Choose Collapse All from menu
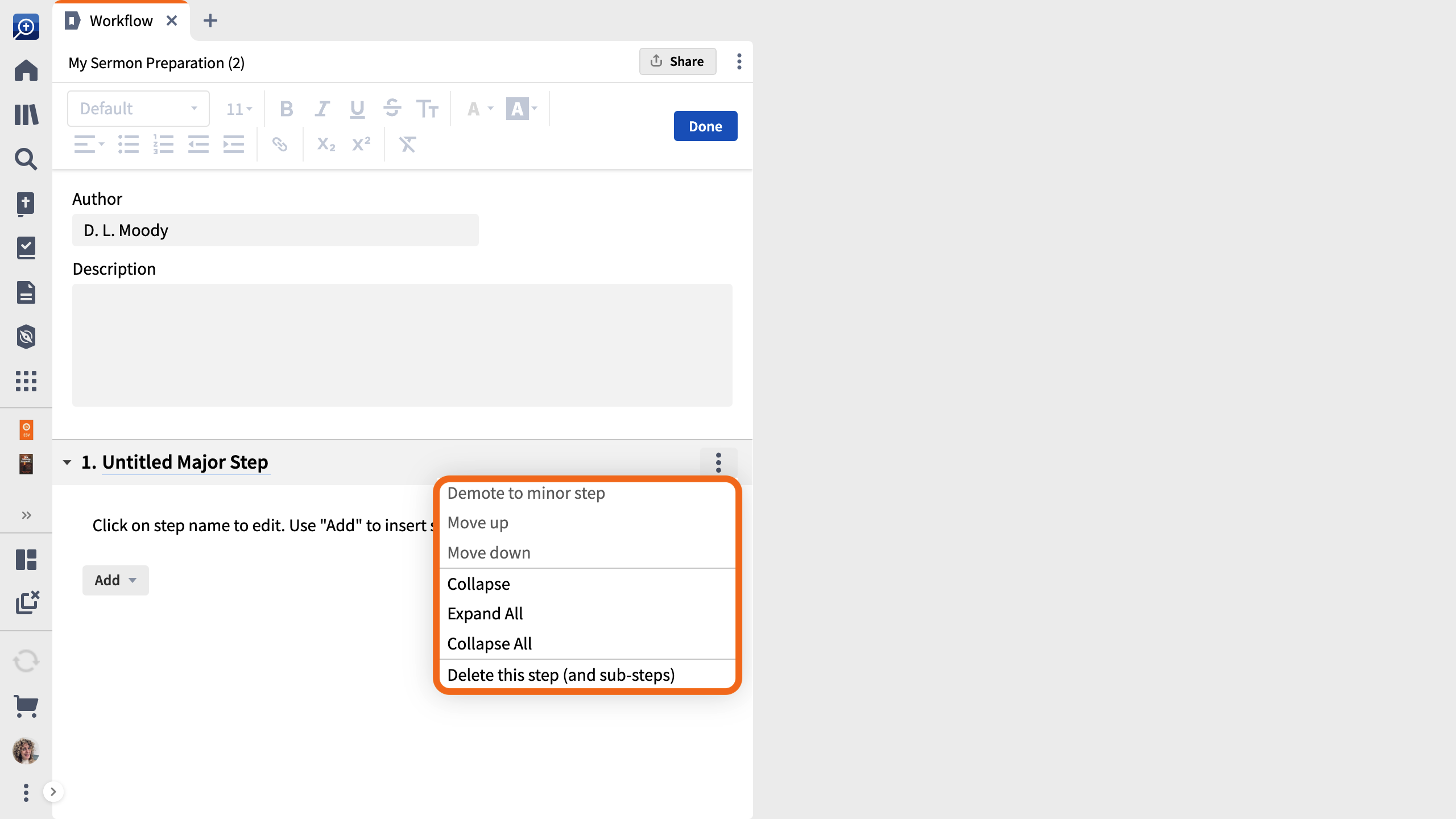This screenshot has width=1456, height=819. tap(588, 644)
